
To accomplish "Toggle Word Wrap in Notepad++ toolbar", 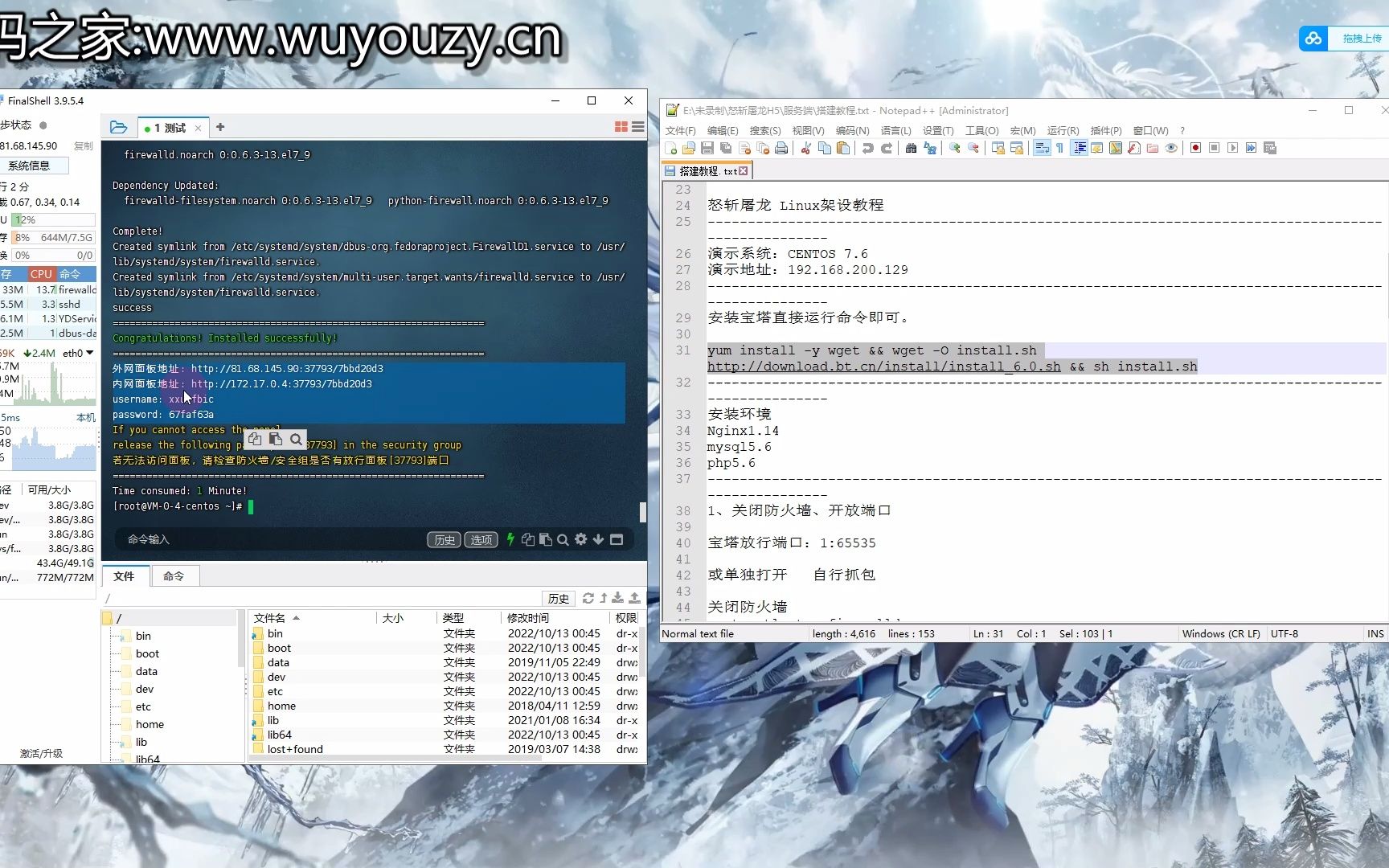I will click(x=1042, y=148).
